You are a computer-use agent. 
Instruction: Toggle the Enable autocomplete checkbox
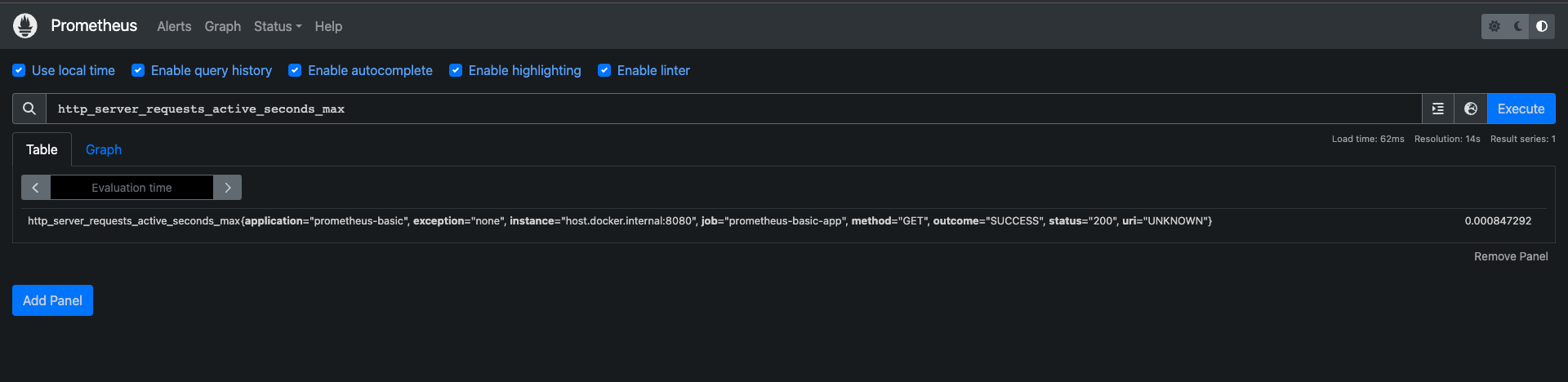(x=295, y=70)
